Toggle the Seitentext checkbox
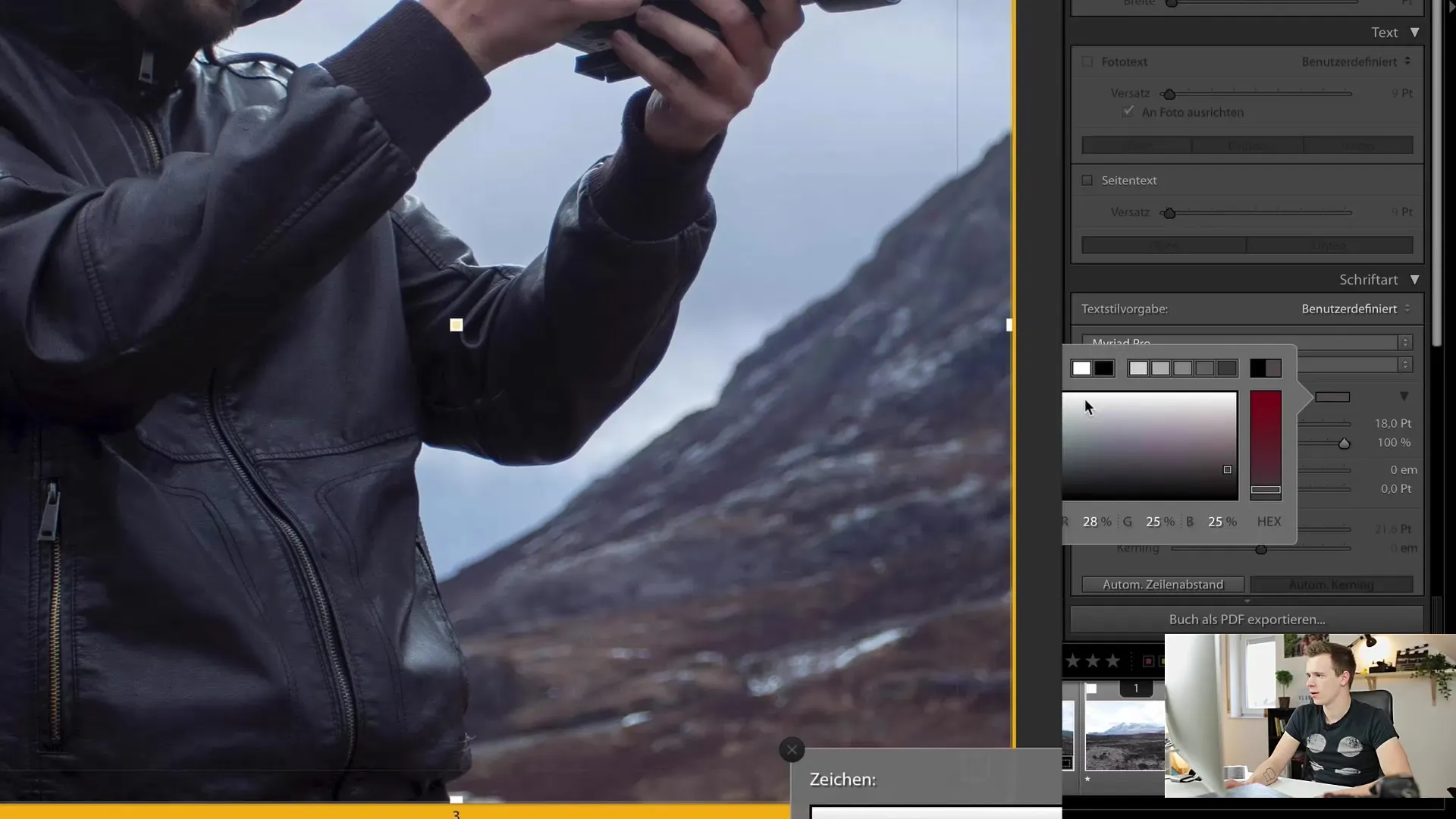The width and height of the screenshot is (1456, 819). (x=1087, y=180)
